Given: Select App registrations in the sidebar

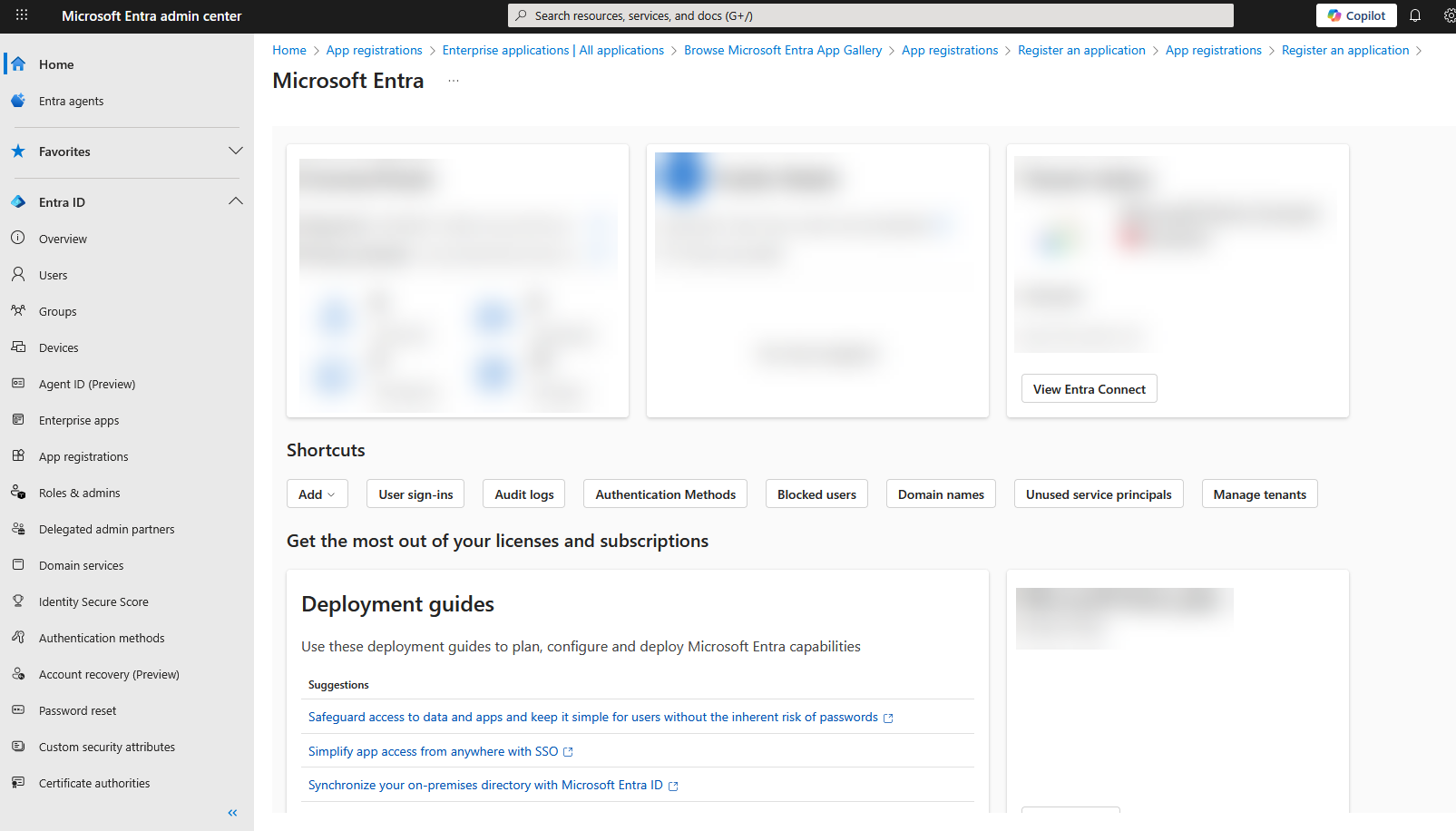Looking at the screenshot, I should coord(83,456).
